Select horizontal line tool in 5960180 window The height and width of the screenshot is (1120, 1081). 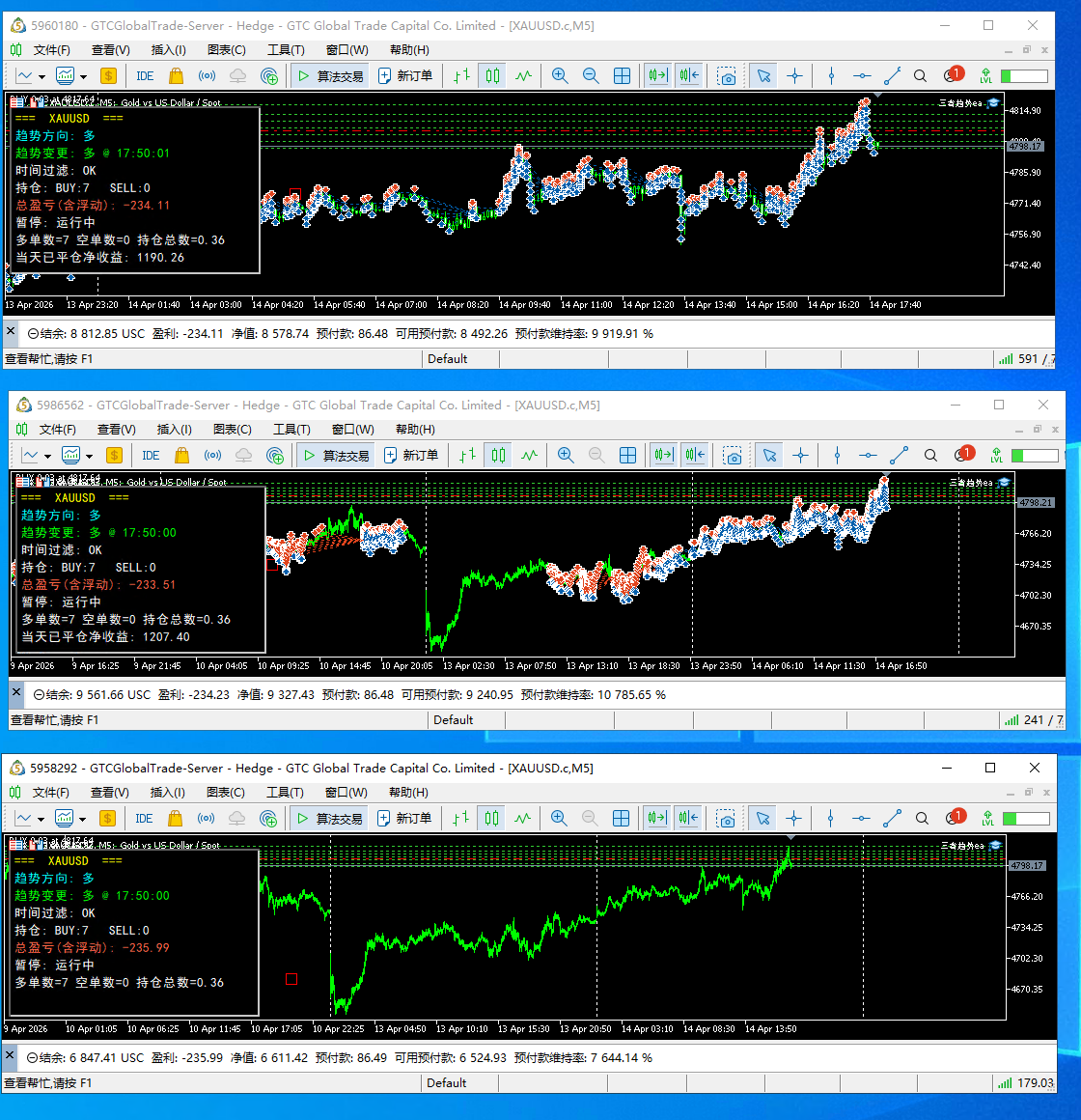pyautogui.click(x=862, y=75)
